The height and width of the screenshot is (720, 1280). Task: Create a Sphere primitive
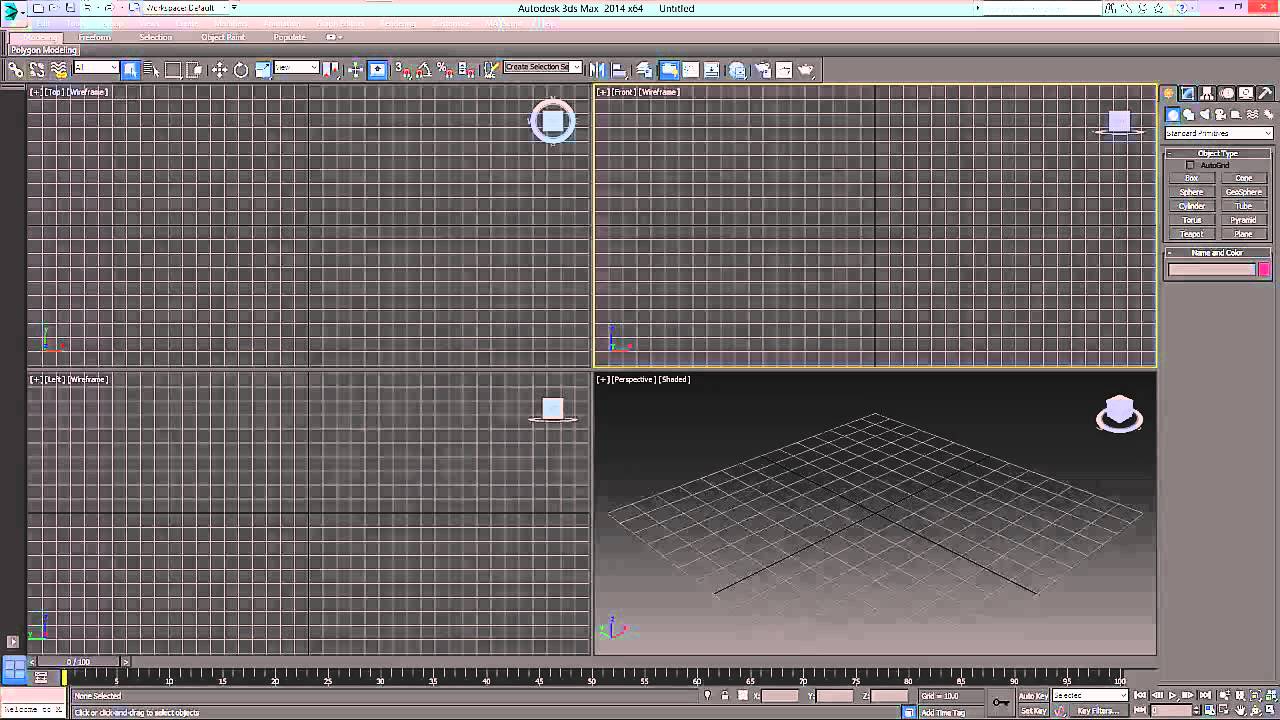[x=1191, y=192]
